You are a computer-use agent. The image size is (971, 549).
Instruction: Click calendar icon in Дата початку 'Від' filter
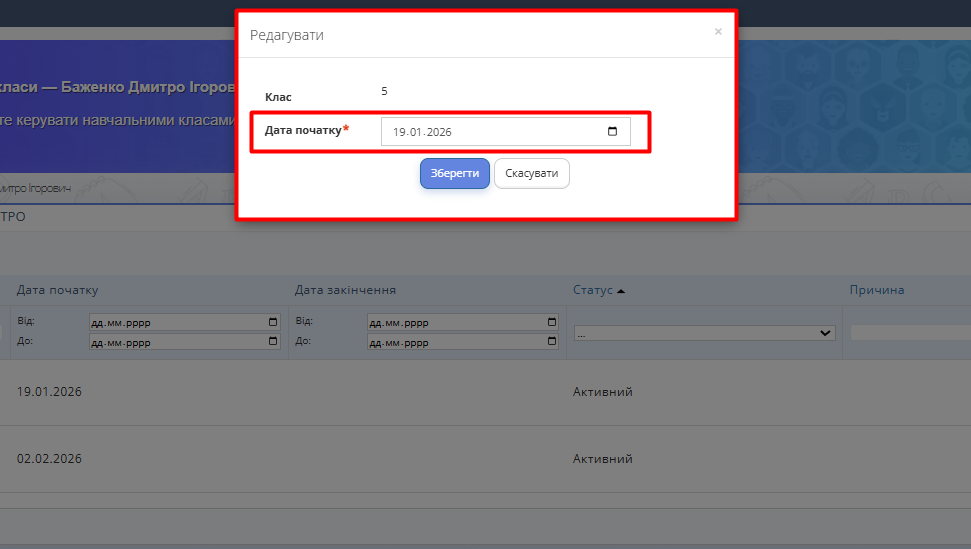[273, 323]
